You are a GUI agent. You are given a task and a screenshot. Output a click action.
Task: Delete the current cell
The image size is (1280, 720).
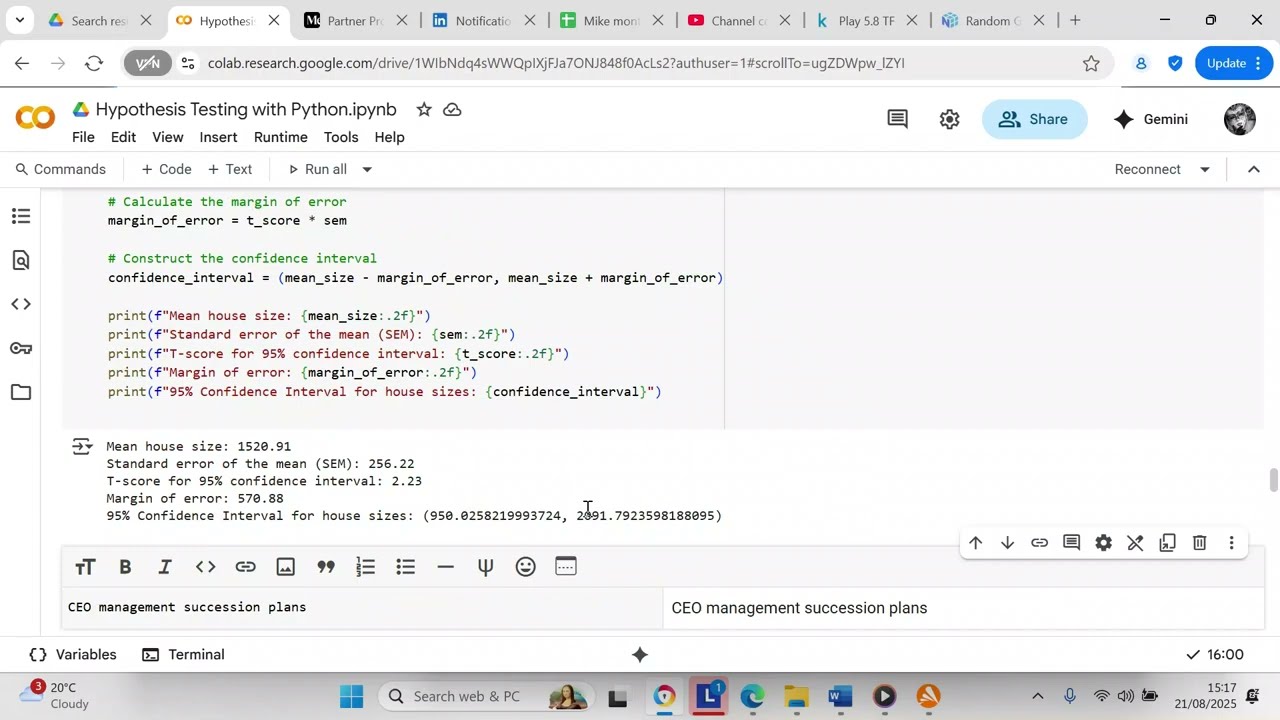1199,543
